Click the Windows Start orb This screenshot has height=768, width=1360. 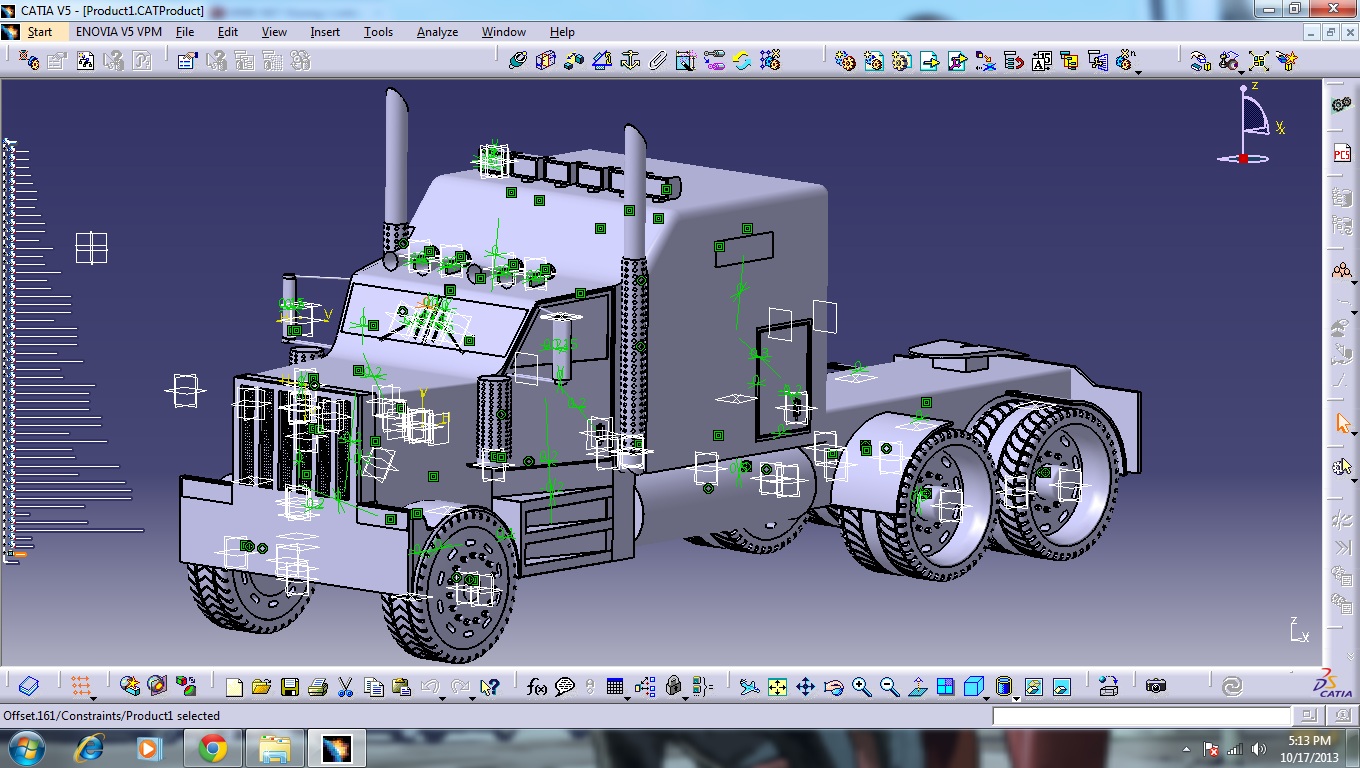click(25, 748)
